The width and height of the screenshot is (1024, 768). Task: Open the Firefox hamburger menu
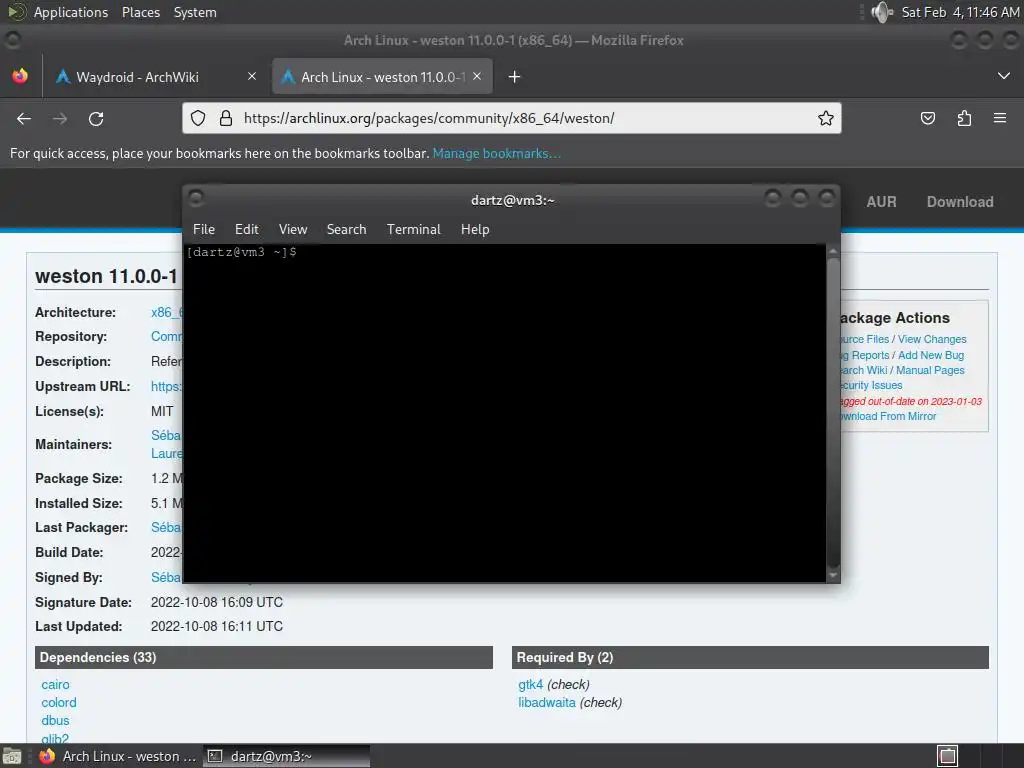pos(1000,118)
